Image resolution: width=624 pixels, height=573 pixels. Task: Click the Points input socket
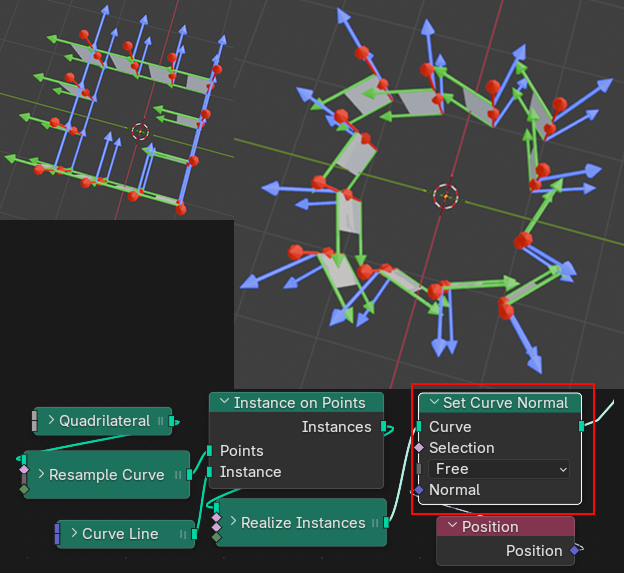coord(209,451)
